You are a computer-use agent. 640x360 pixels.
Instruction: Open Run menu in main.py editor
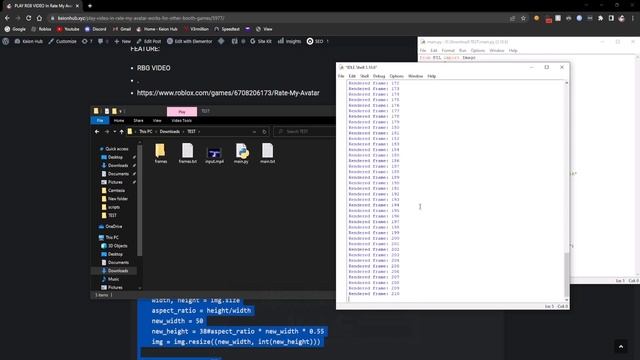462,51
